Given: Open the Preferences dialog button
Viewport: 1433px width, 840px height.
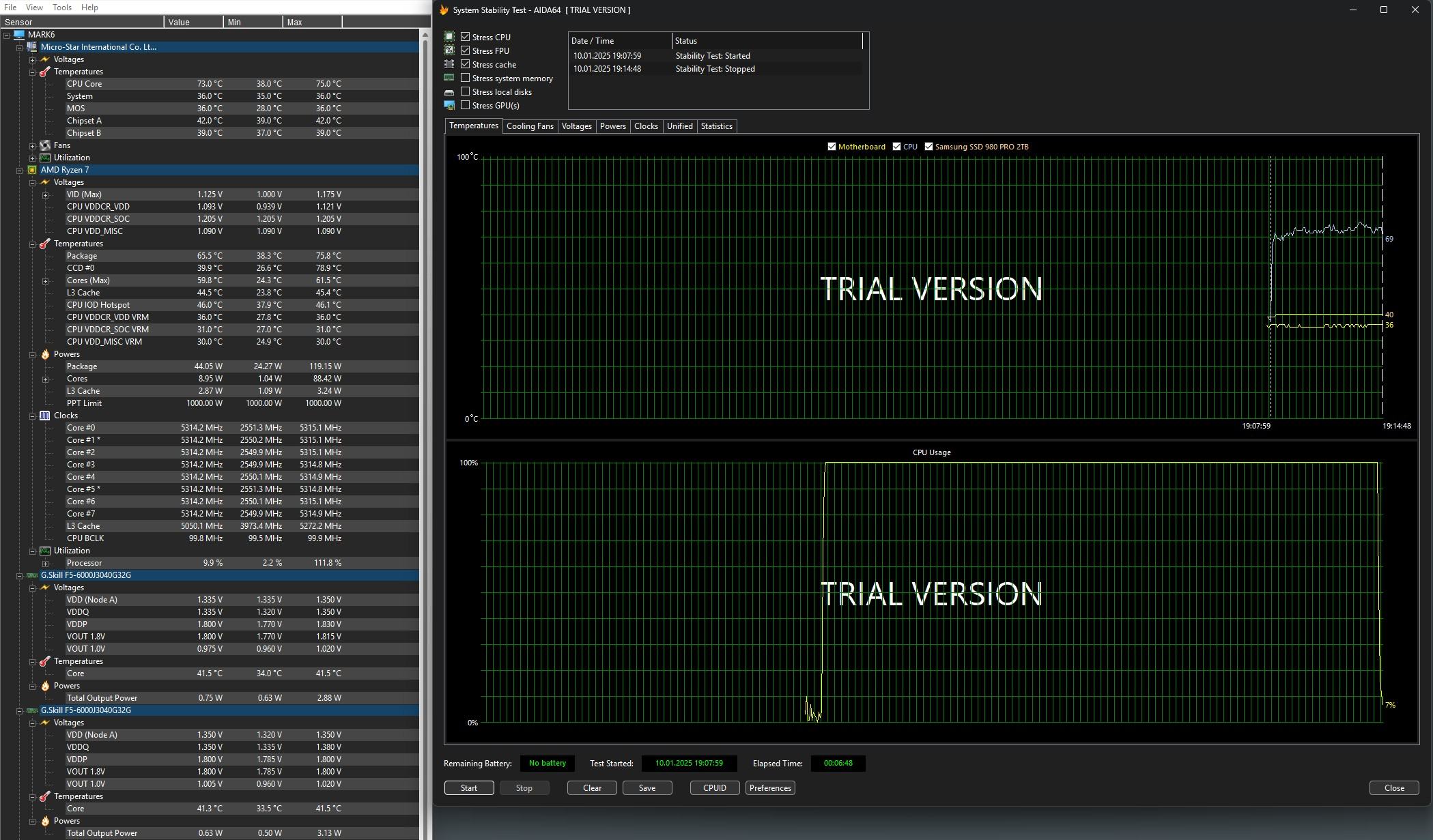Looking at the screenshot, I should (x=770, y=788).
